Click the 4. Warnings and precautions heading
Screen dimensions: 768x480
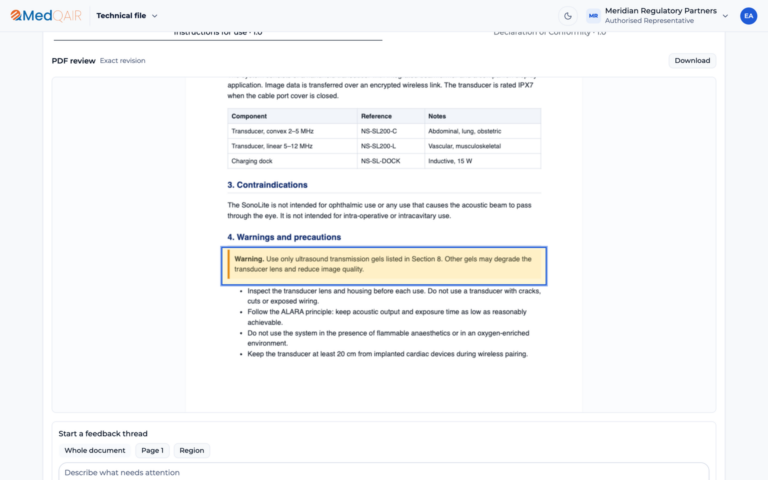284,237
